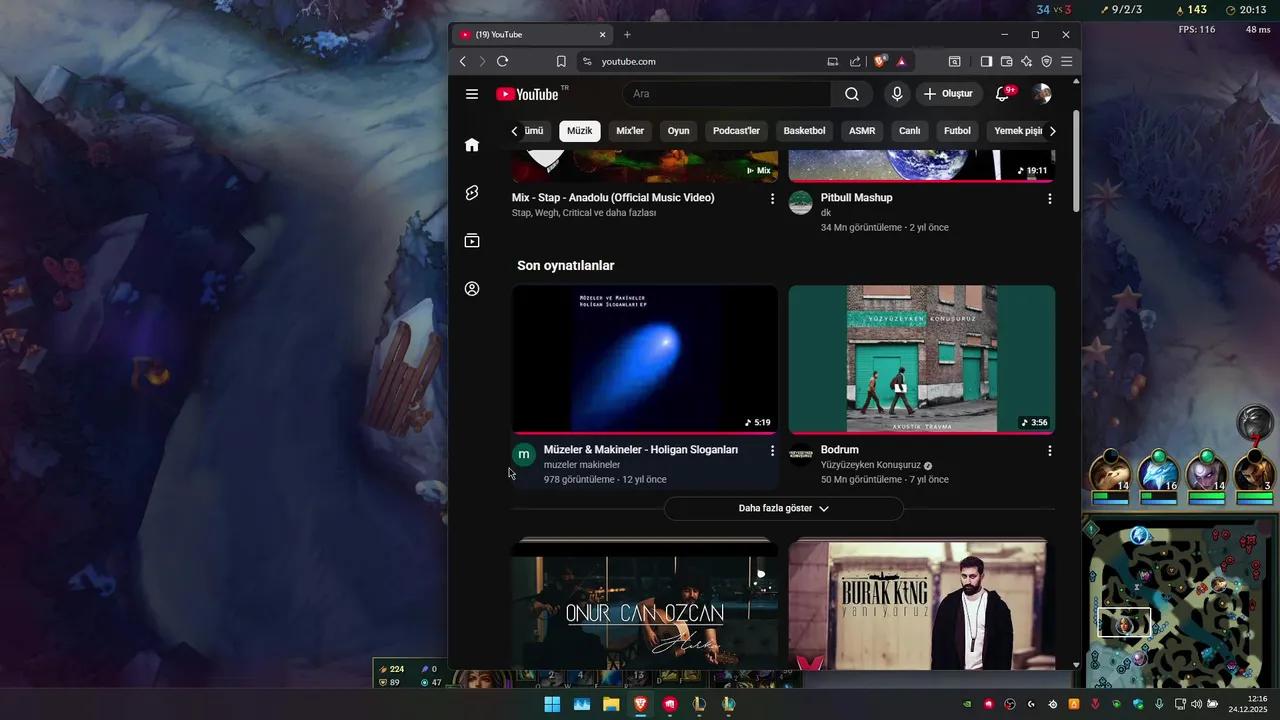Expand the 'Daha fazla göster' section
Screen dimensions: 1280x720
tap(783, 508)
